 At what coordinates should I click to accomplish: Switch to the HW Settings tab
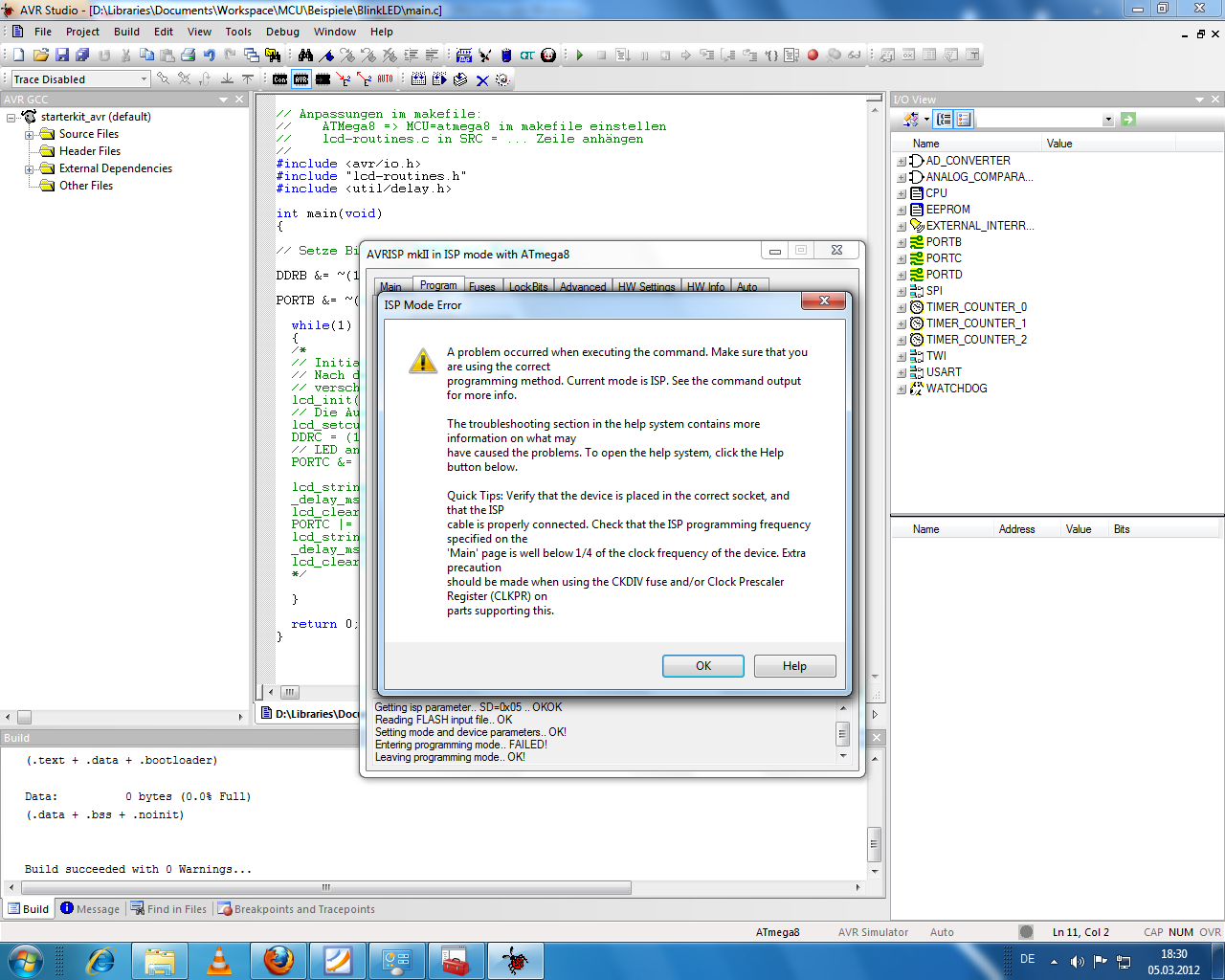[x=646, y=286]
